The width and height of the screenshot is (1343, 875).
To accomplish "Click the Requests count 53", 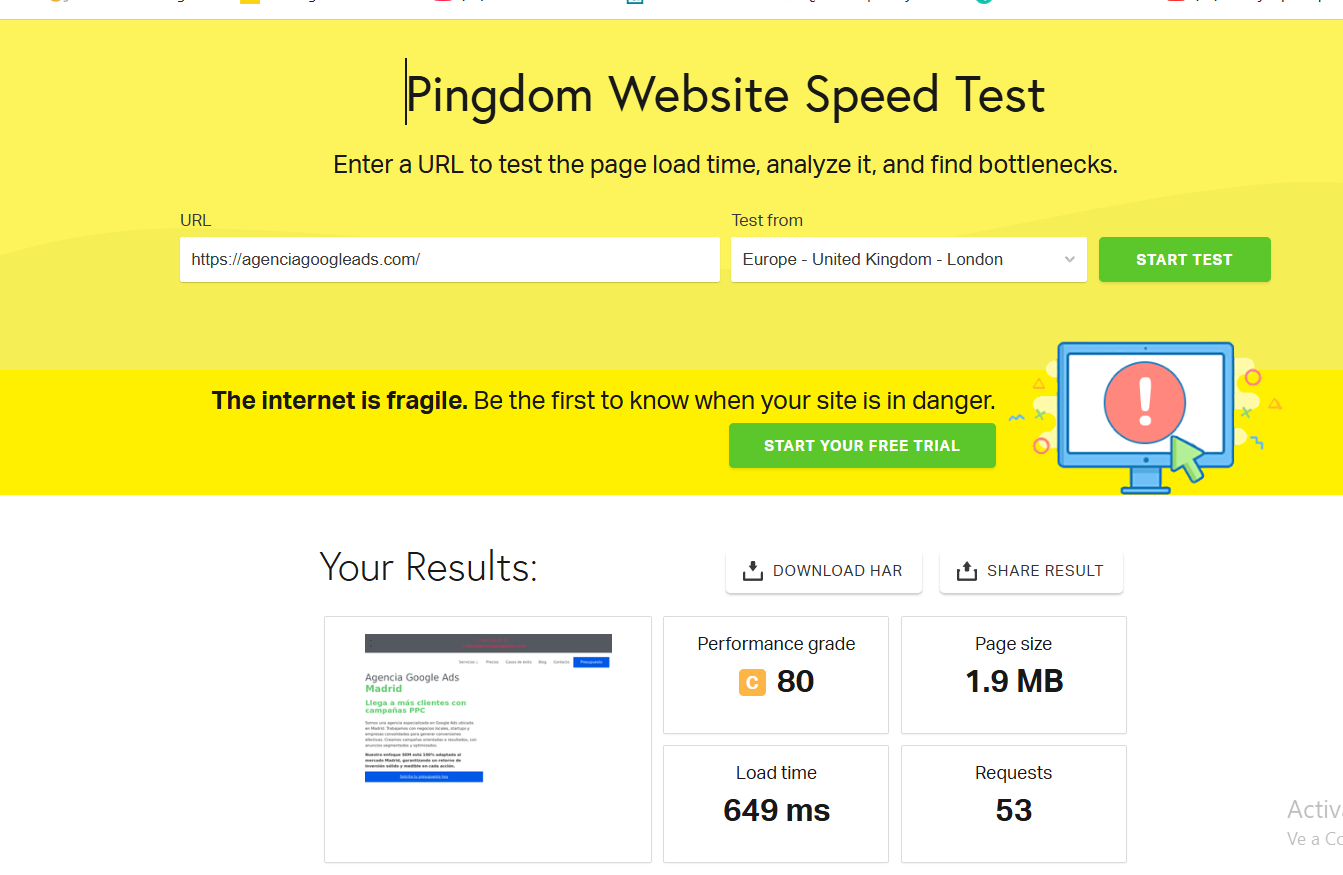I will tap(1013, 810).
